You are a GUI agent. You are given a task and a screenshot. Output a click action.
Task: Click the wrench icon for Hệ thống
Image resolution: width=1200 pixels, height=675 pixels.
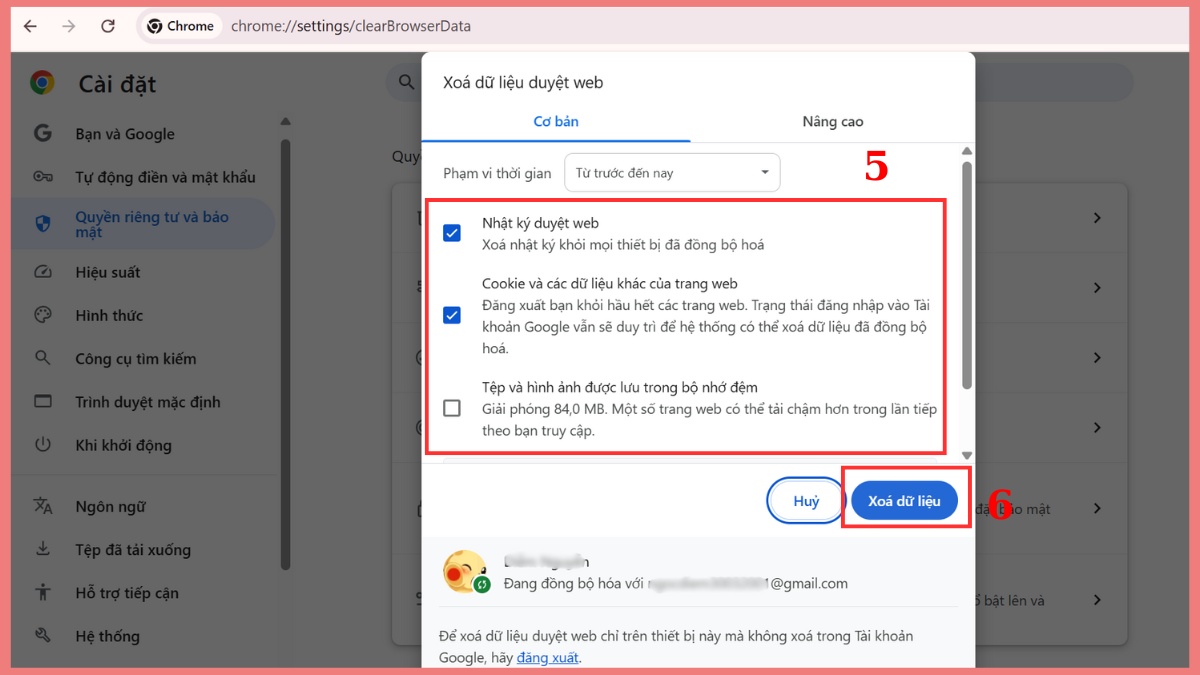[42, 635]
